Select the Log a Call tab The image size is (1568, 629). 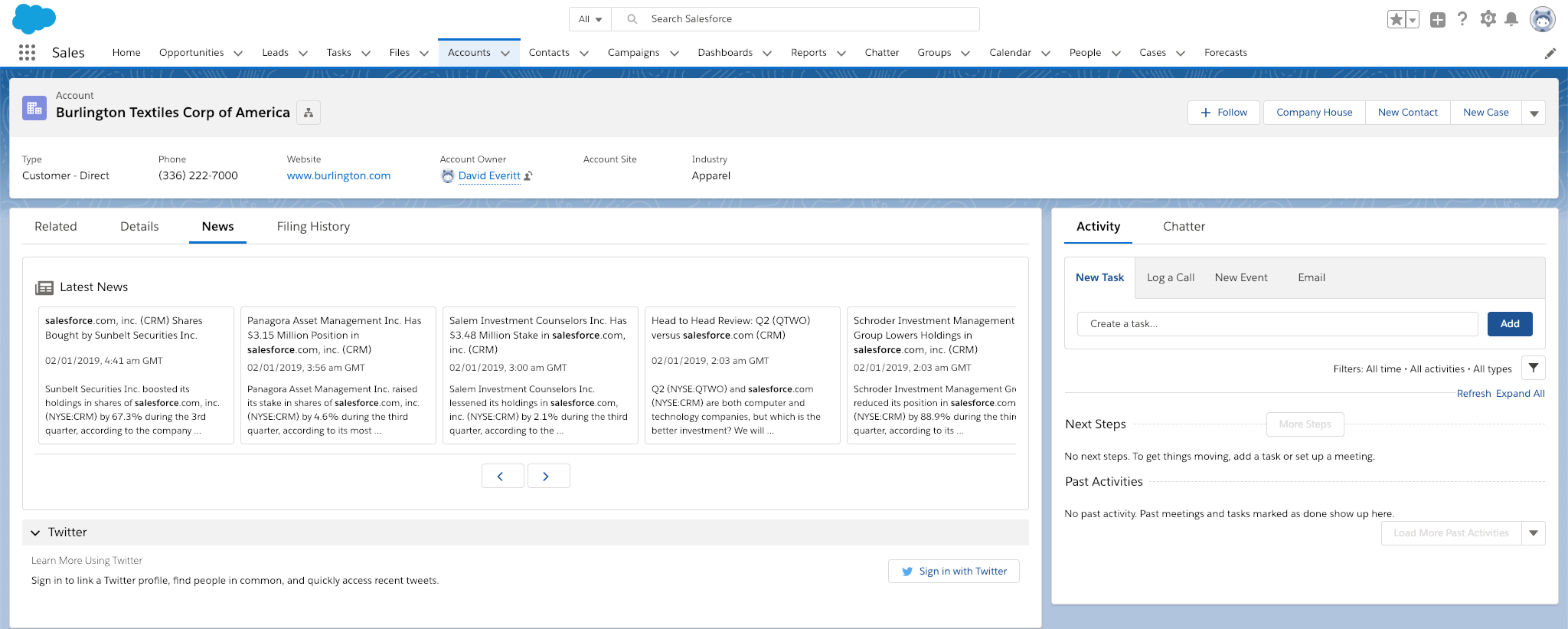(x=1171, y=277)
